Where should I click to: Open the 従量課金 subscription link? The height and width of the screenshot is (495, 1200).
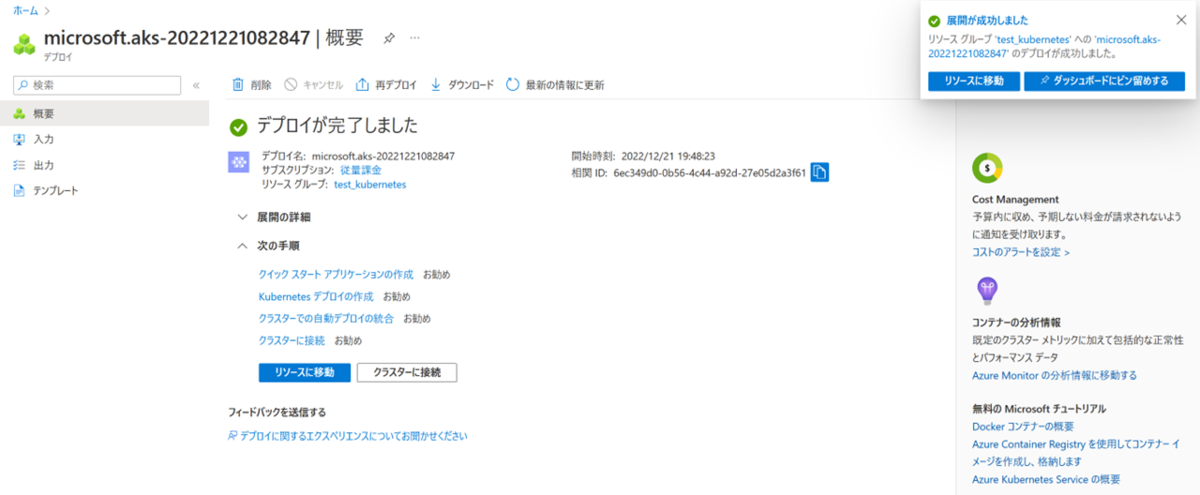(361, 170)
